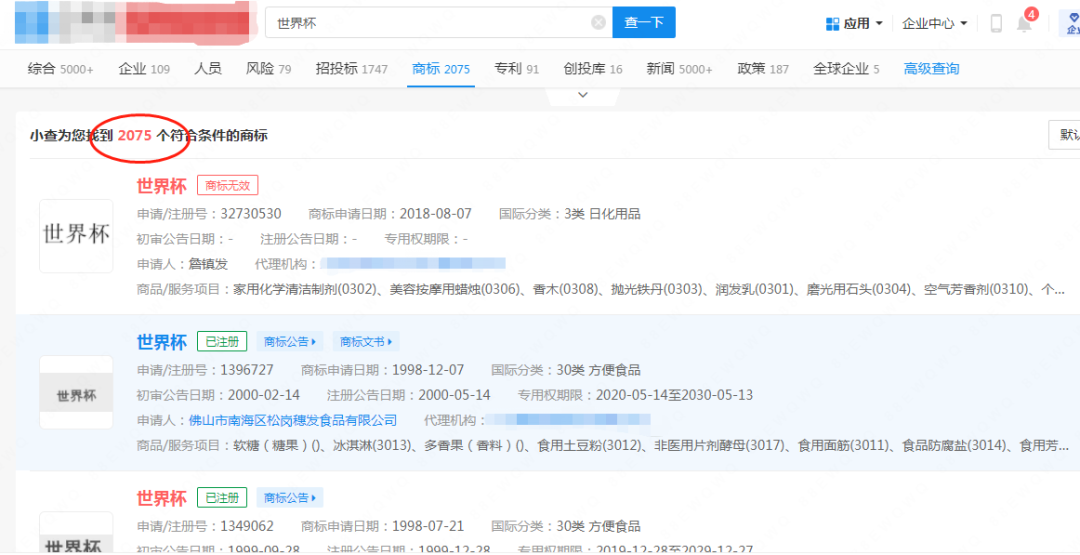The height and width of the screenshot is (555, 1080).
Task: Click trademark thumbnail for registration 1396727
Action: point(76,393)
